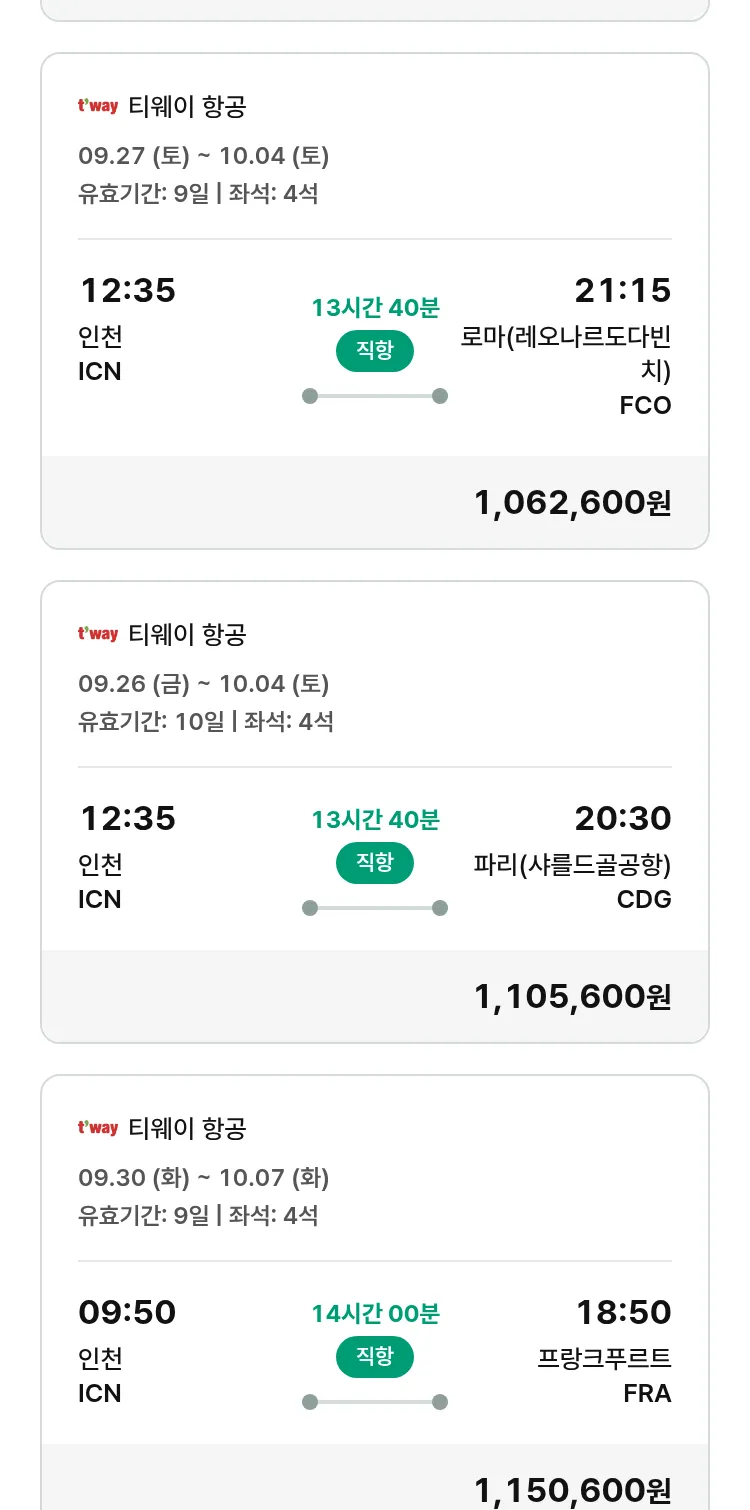The image size is (750, 1510).
Task: Select the 1,062,600원 Rome fare
Action: [572, 502]
